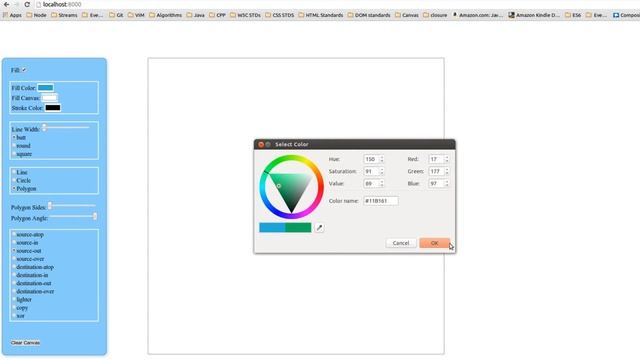Select copy composite mode
The width and height of the screenshot is (640, 360).
click(14, 307)
